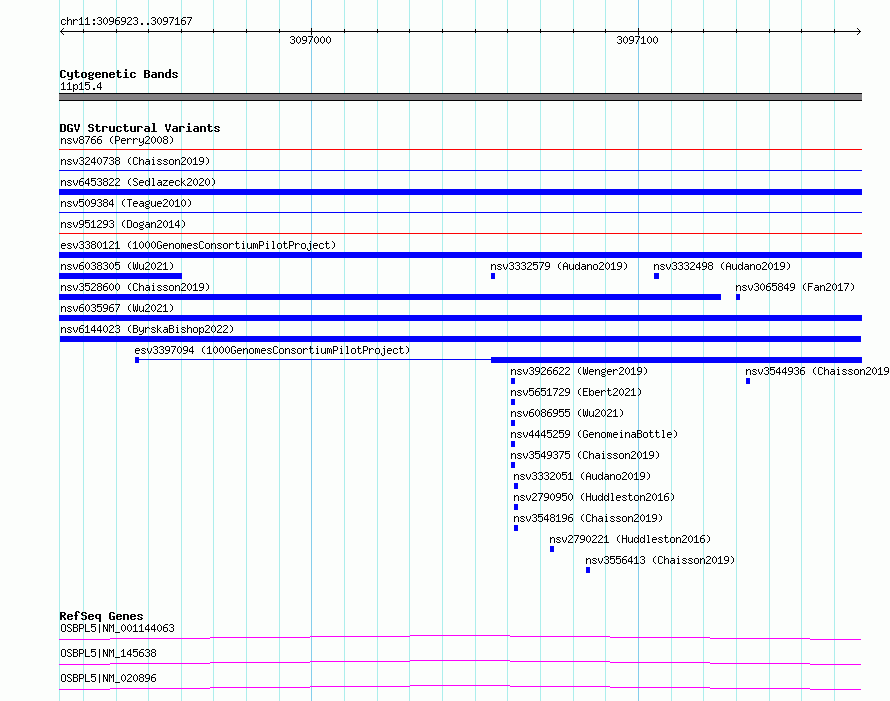Click nsv3548196 (Chaisson2019) label
Image resolution: width=890 pixels, height=701 pixels.
(588, 518)
